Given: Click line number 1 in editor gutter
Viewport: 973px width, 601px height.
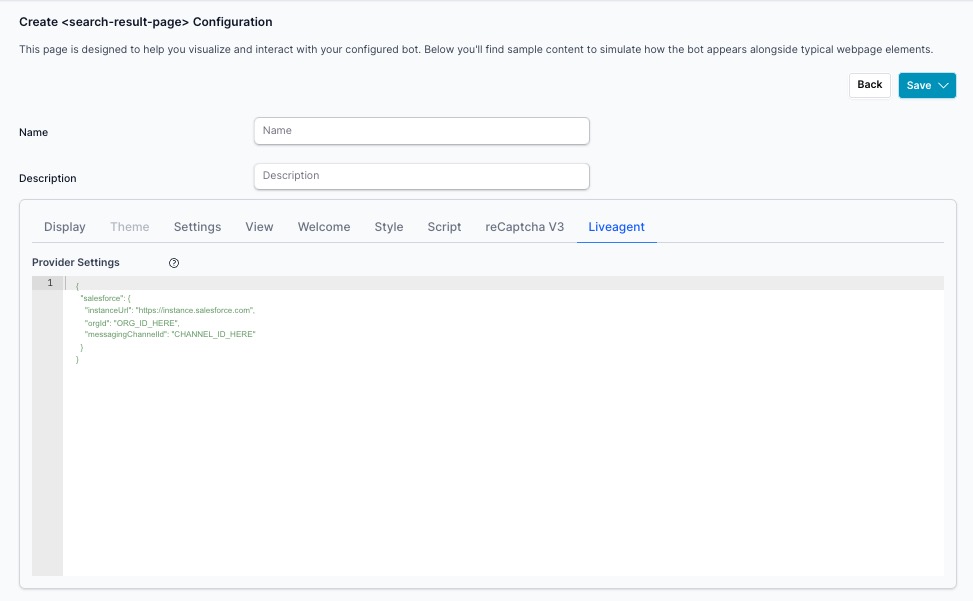Looking at the screenshot, I should point(48,283).
